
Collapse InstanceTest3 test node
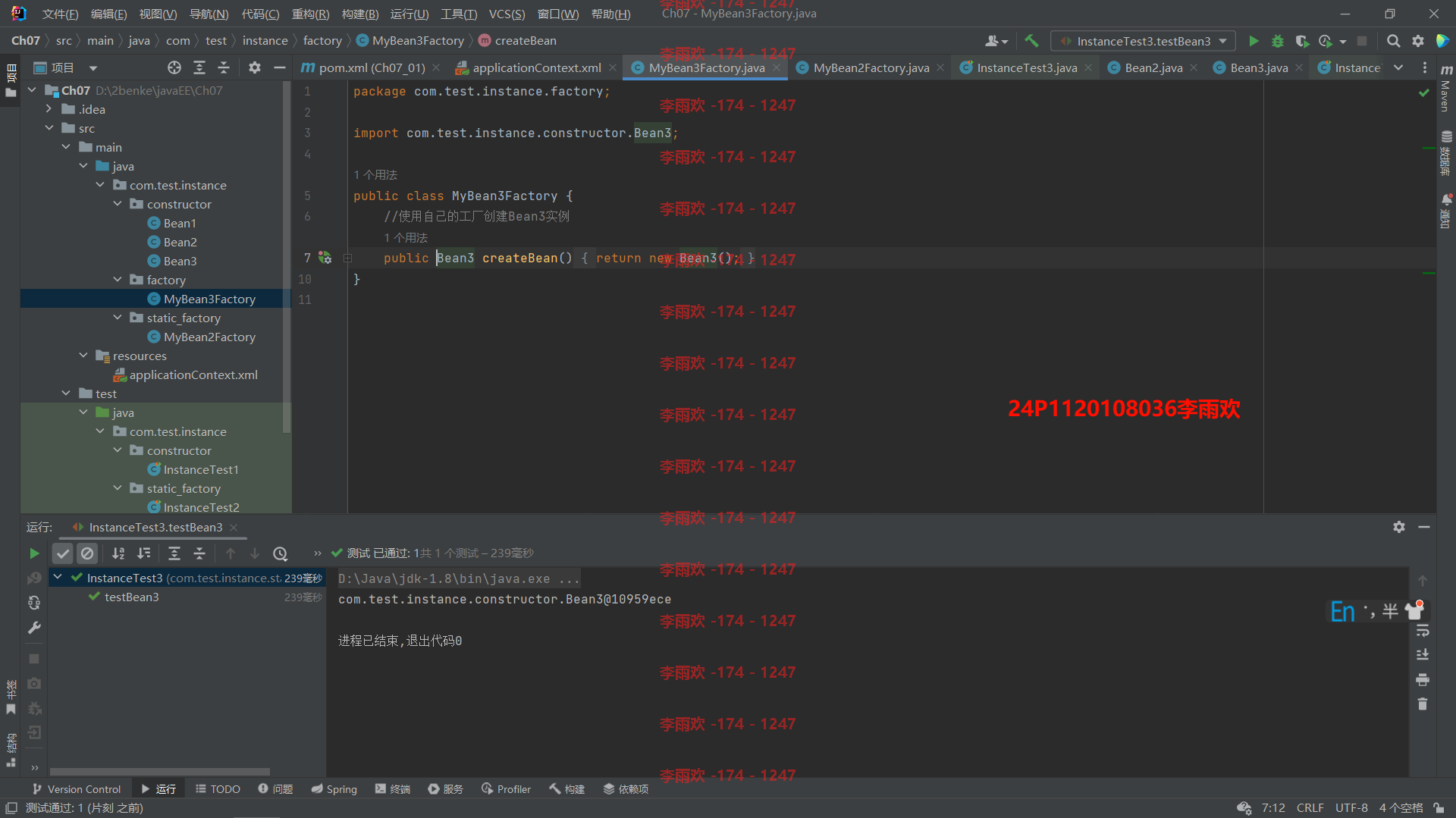pyautogui.click(x=58, y=578)
